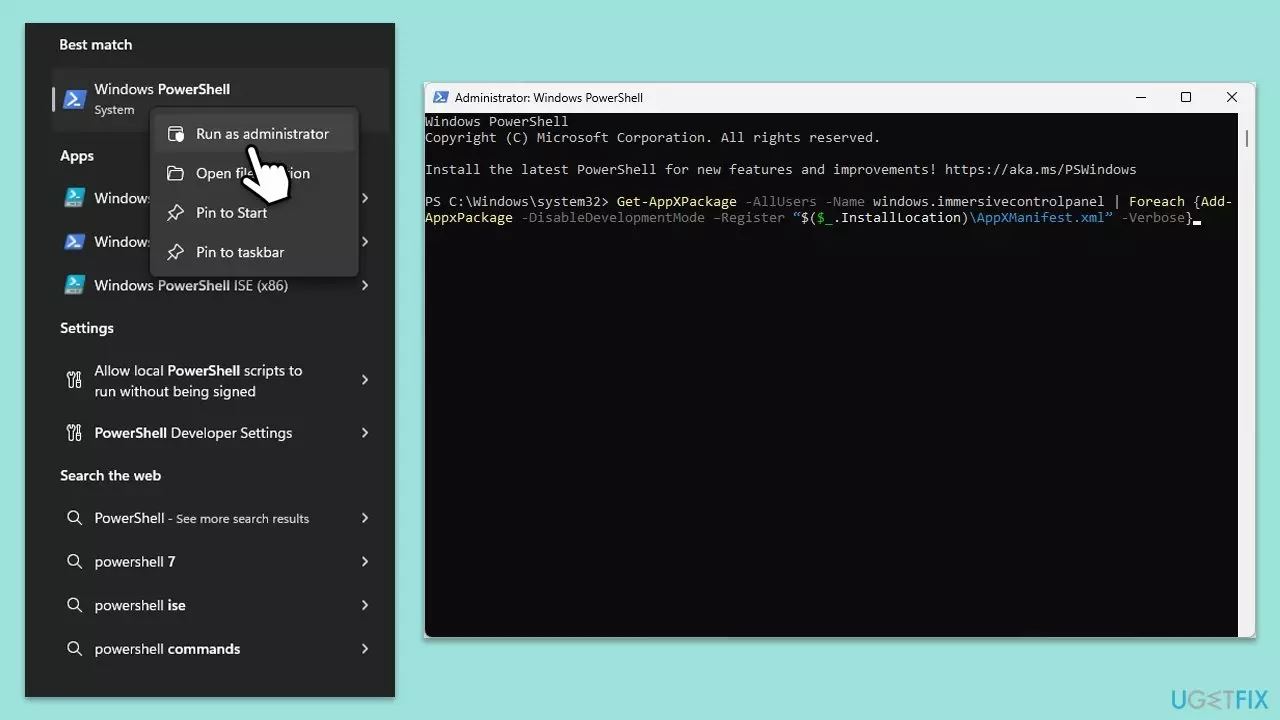Click the Pin to Start pin icon

[175, 213]
